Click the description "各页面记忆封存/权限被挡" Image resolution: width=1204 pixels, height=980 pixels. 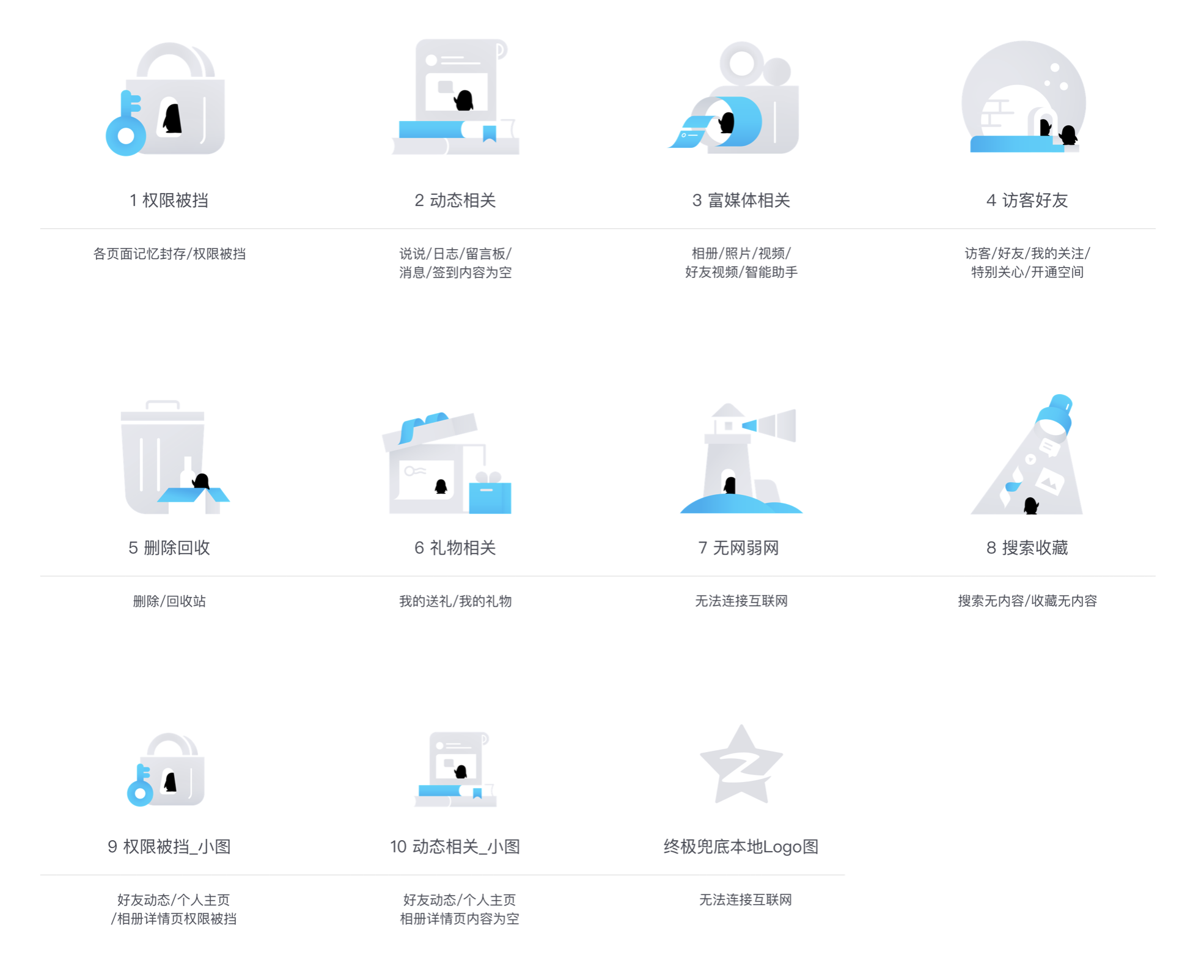coord(169,254)
